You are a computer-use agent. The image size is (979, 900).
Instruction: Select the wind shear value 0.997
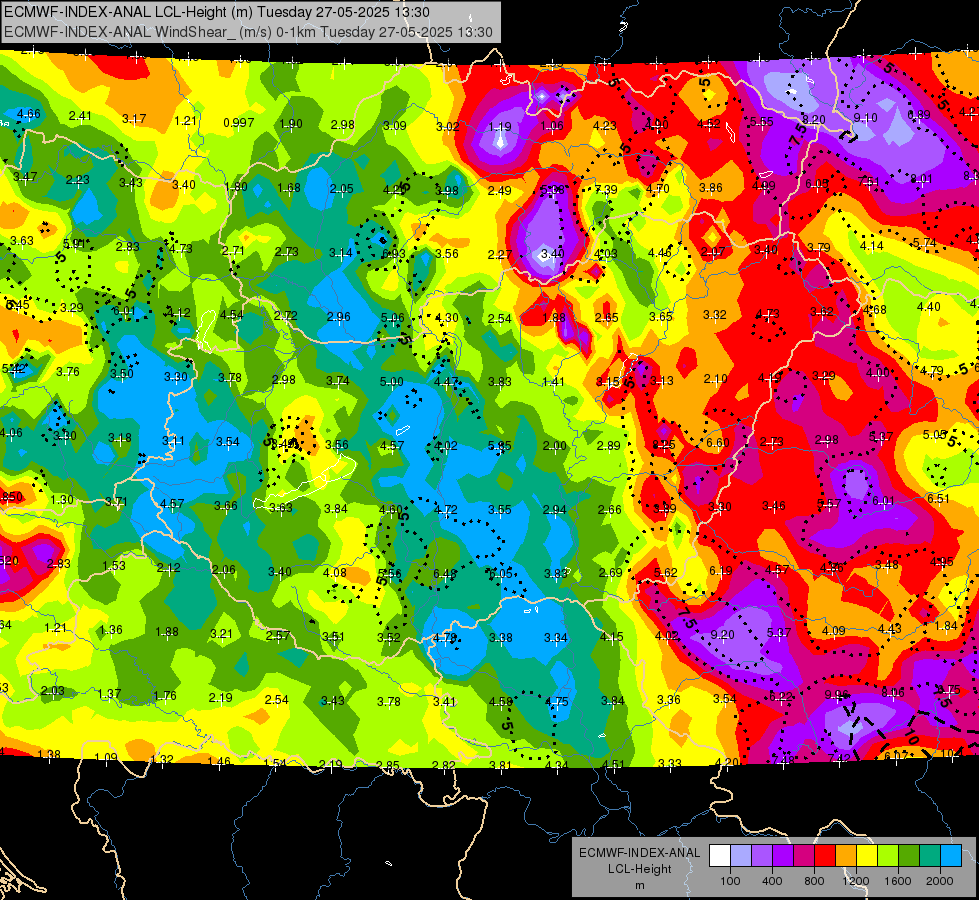point(239,122)
